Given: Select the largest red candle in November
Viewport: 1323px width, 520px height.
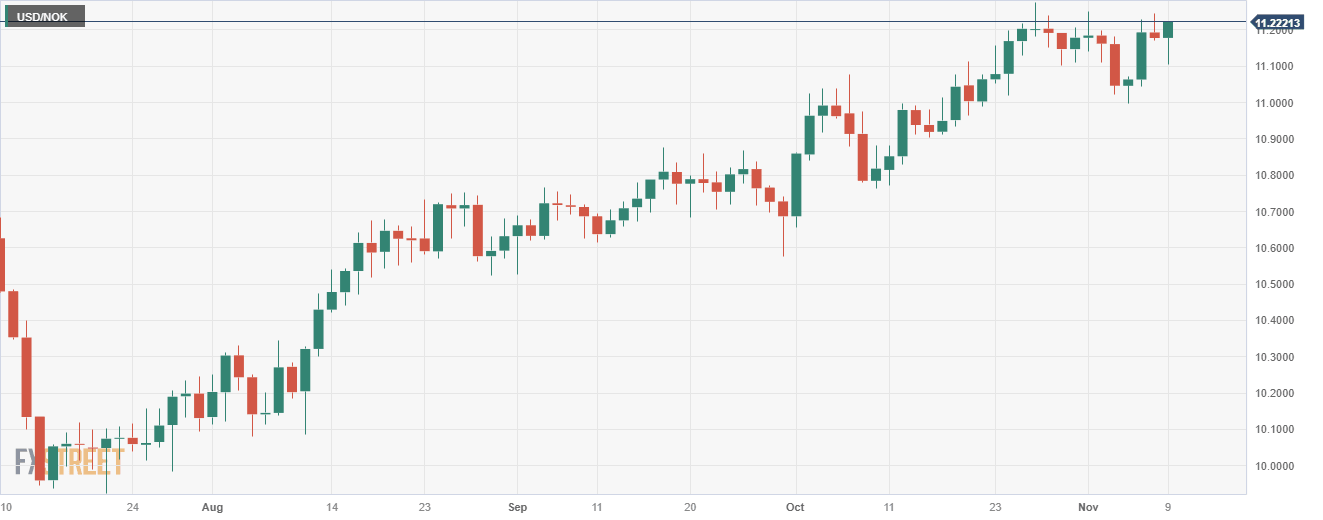Looking at the screenshot, I should pyautogui.click(x=1114, y=65).
